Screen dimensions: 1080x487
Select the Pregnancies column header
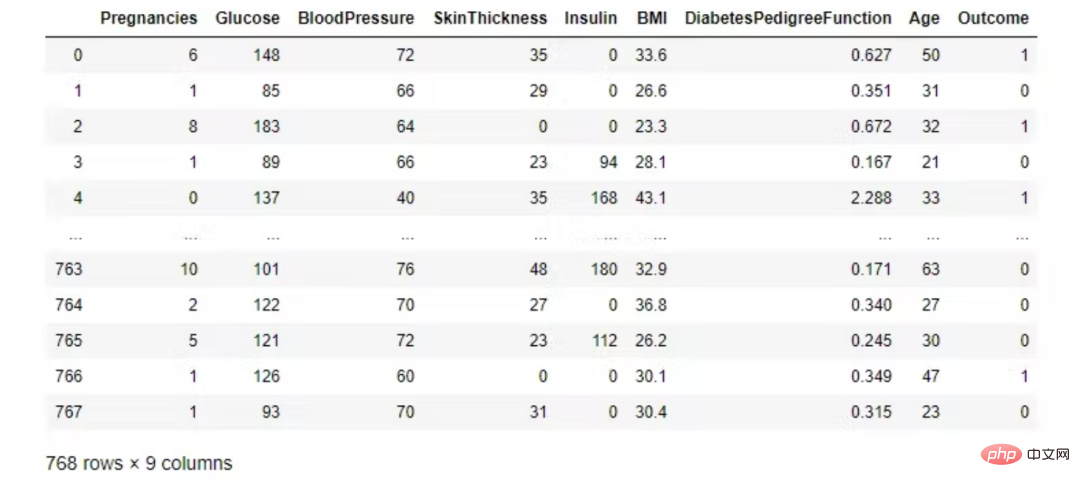149,19
